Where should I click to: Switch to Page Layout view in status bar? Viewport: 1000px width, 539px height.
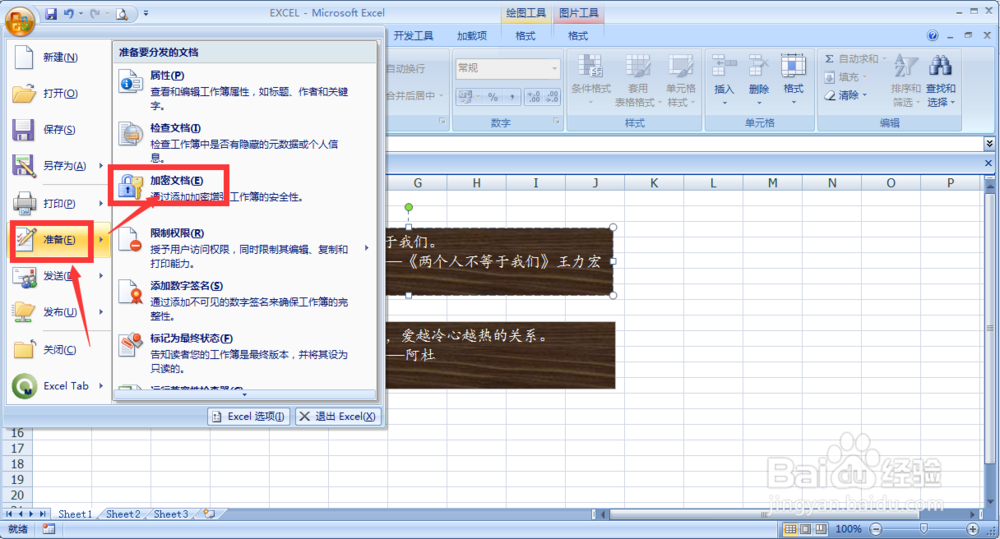(x=805, y=529)
